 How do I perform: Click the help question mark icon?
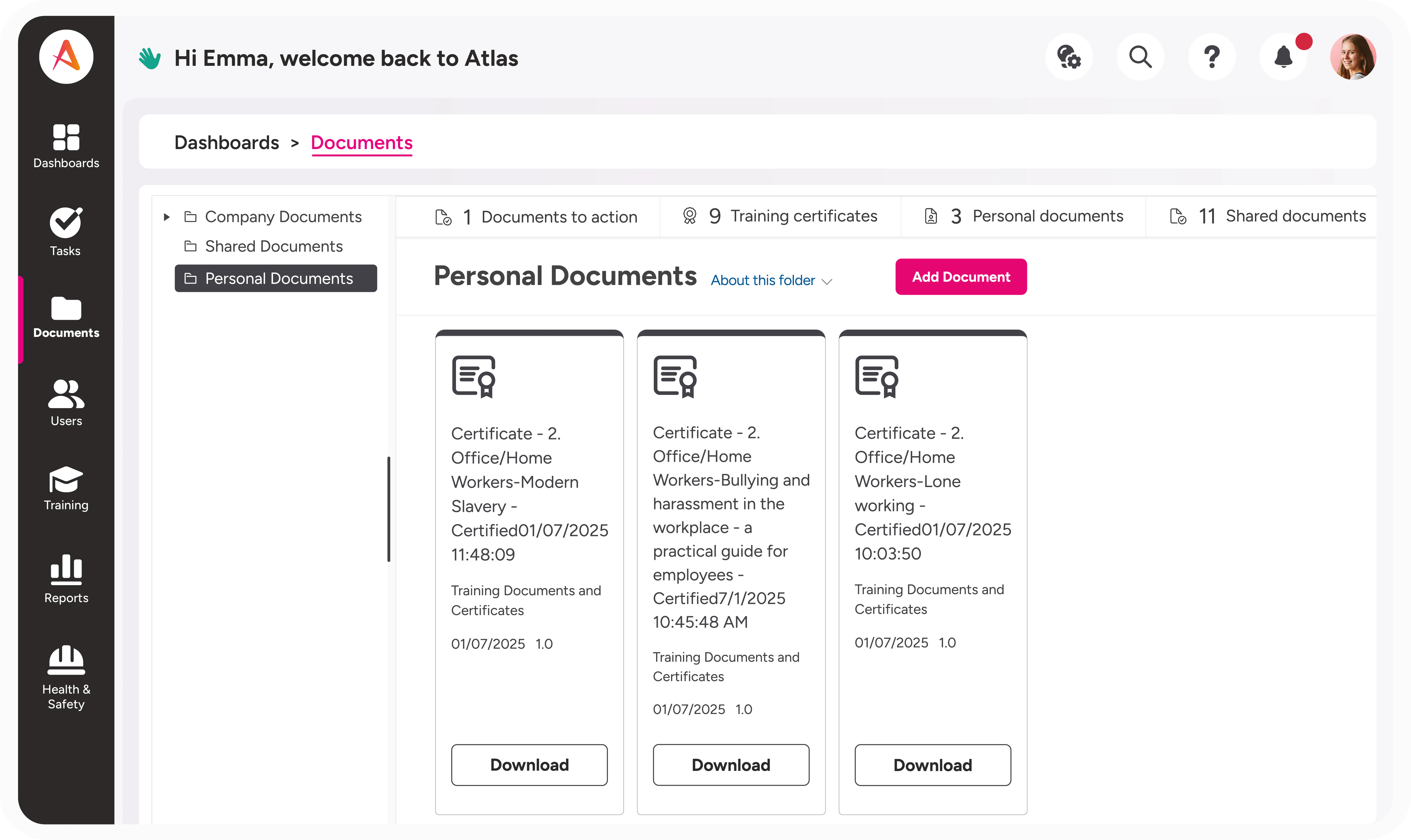pos(1212,57)
